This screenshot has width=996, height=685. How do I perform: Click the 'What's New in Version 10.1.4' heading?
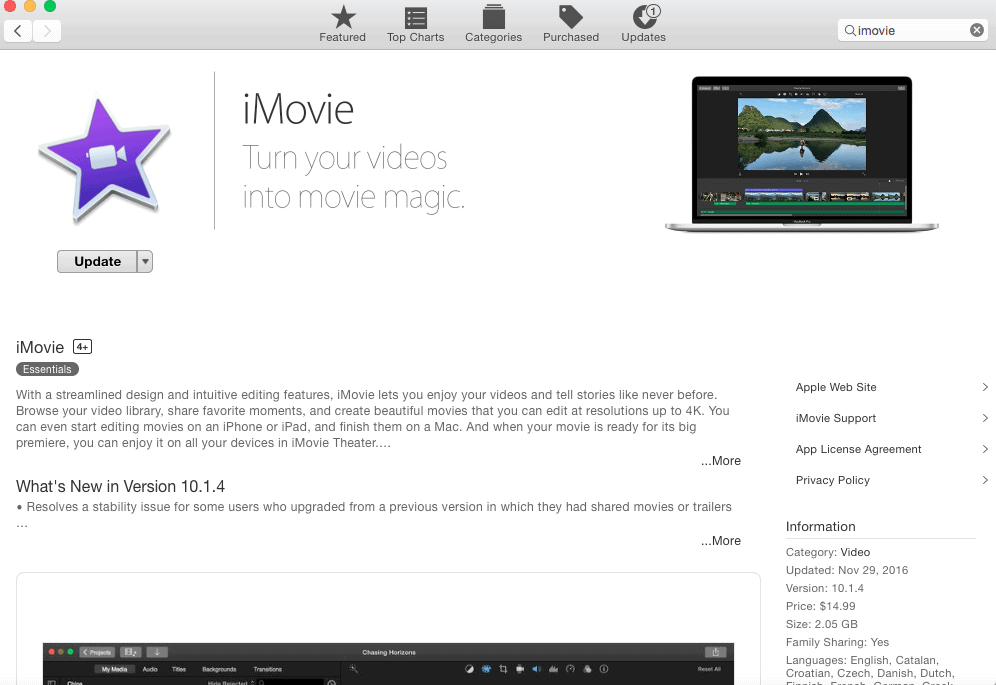pyautogui.click(x=120, y=486)
